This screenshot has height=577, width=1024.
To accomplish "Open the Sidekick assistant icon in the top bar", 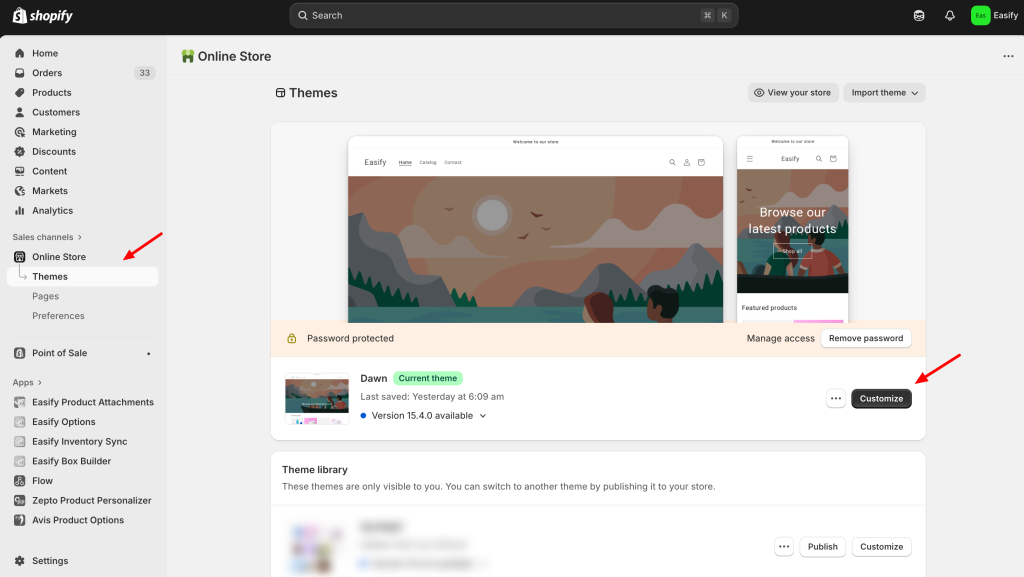I will [x=919, y=16].
